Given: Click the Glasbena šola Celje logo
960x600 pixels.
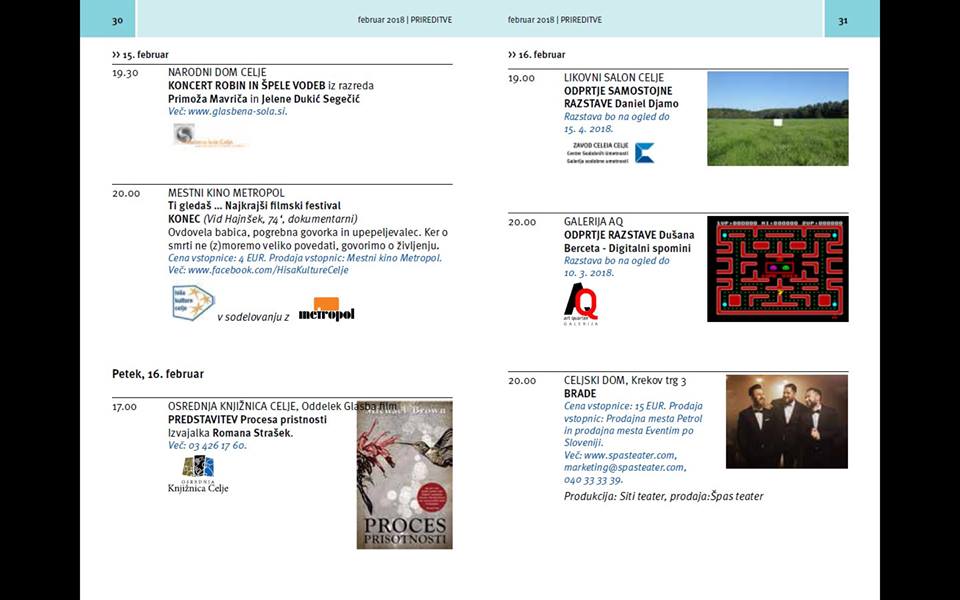Looking at the screenshot, I should pos(206,135).
